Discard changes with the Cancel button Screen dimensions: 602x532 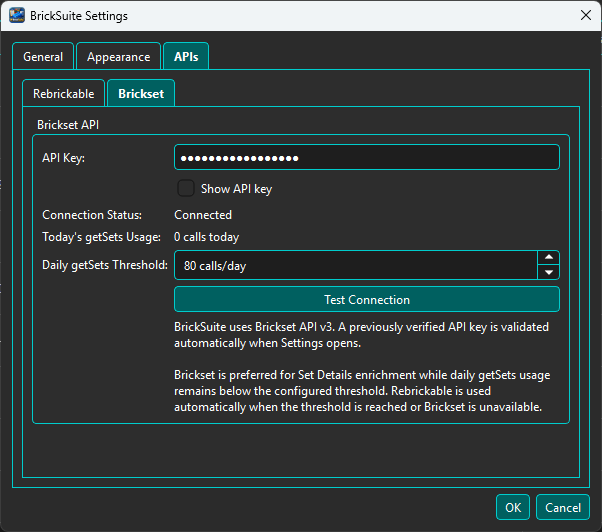[x=563, y=507]
